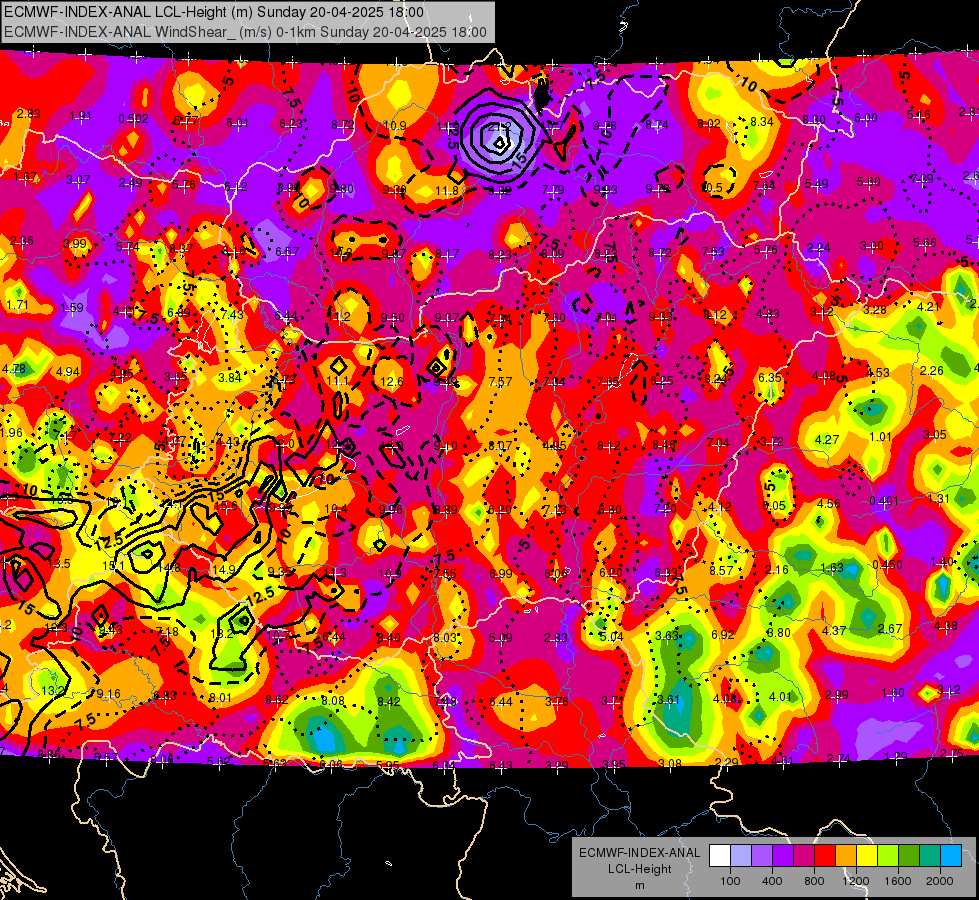Click the grid value 1.01
979x900 pixels.
click(x=880, y=437)
